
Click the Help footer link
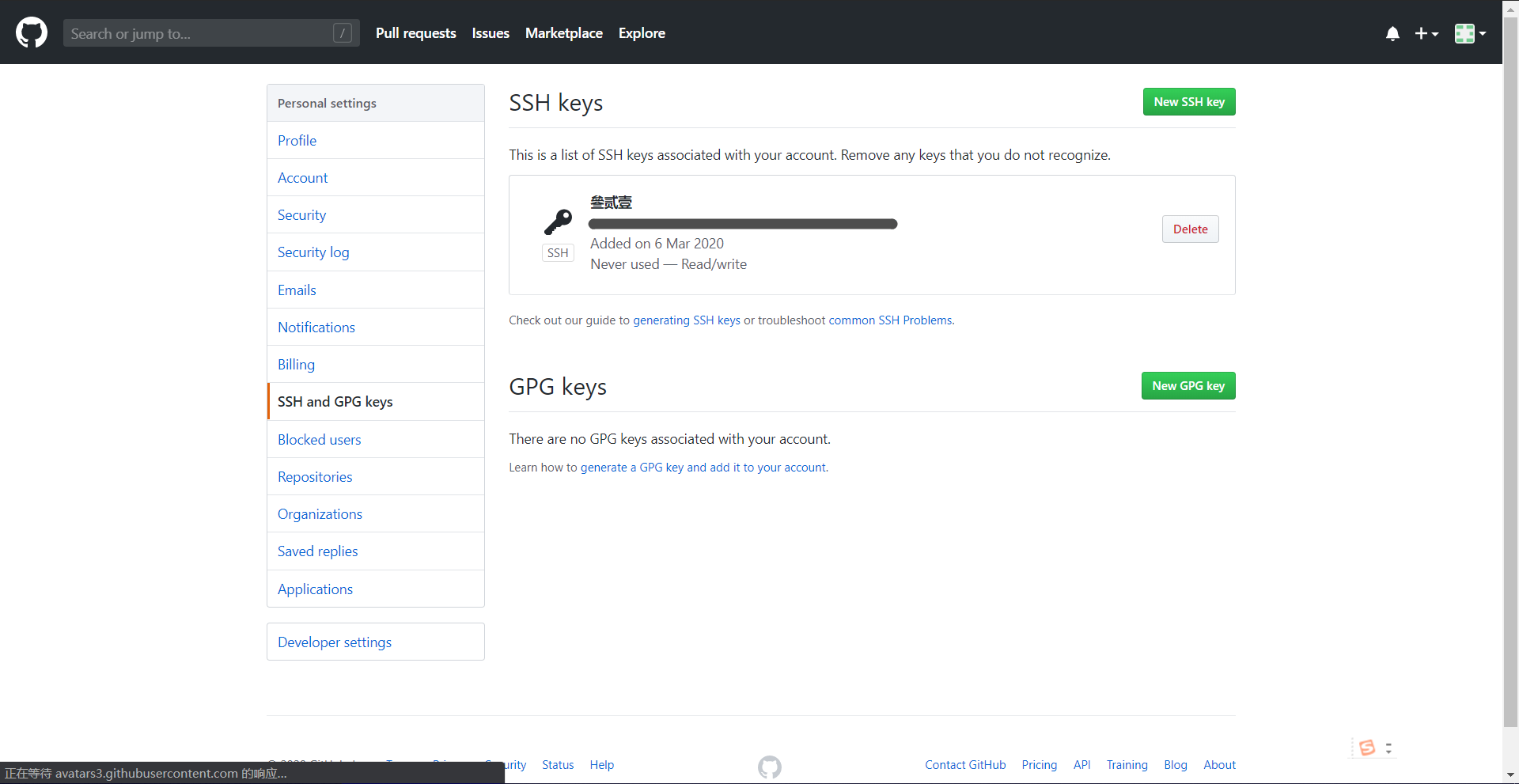pos(602,765)
